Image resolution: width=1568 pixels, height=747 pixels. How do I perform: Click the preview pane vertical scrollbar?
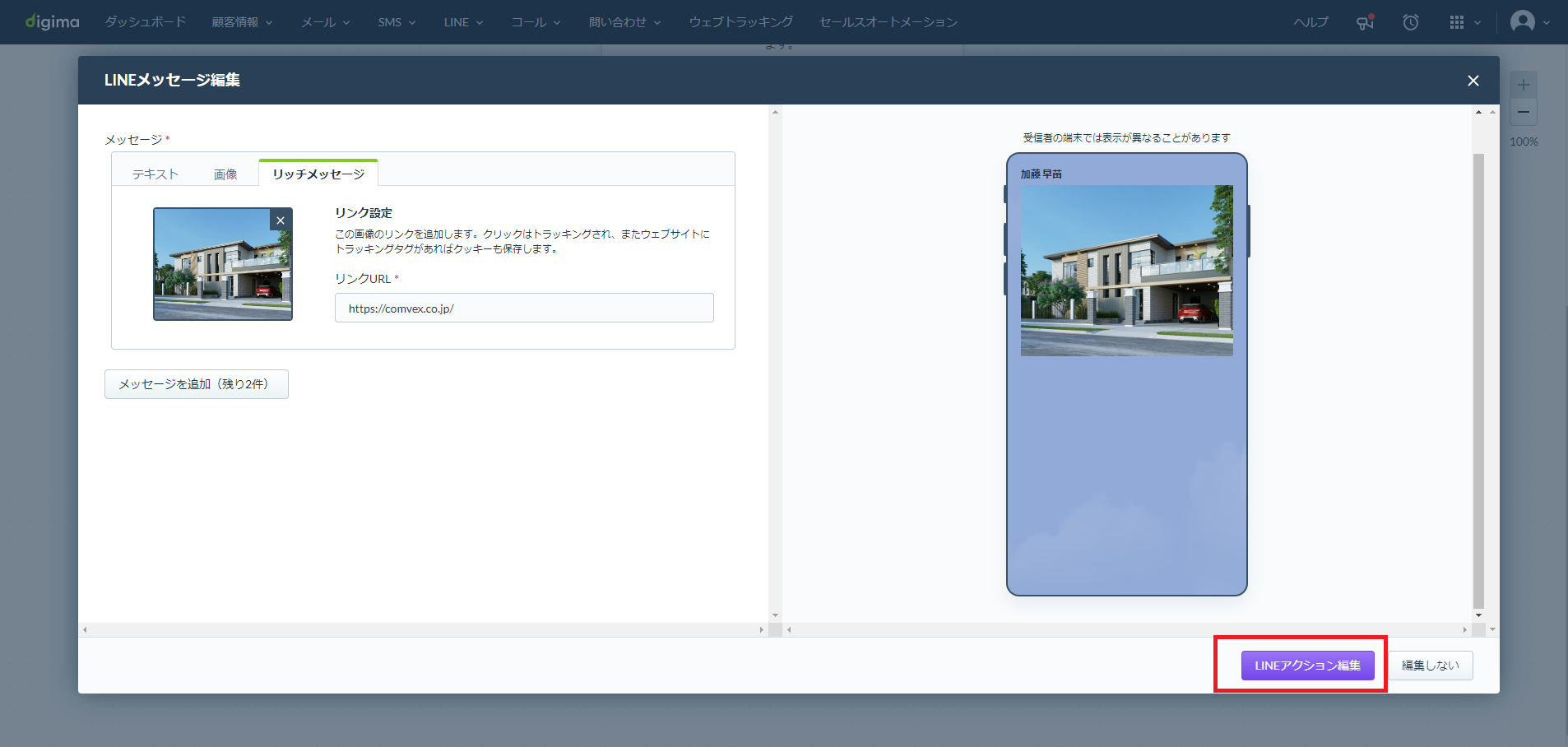[1478, 381]
